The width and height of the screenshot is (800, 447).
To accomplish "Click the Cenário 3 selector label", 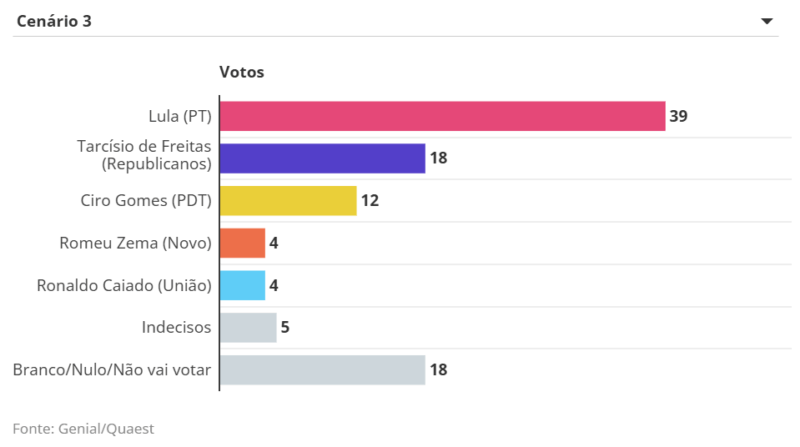I will coord(54,21).
